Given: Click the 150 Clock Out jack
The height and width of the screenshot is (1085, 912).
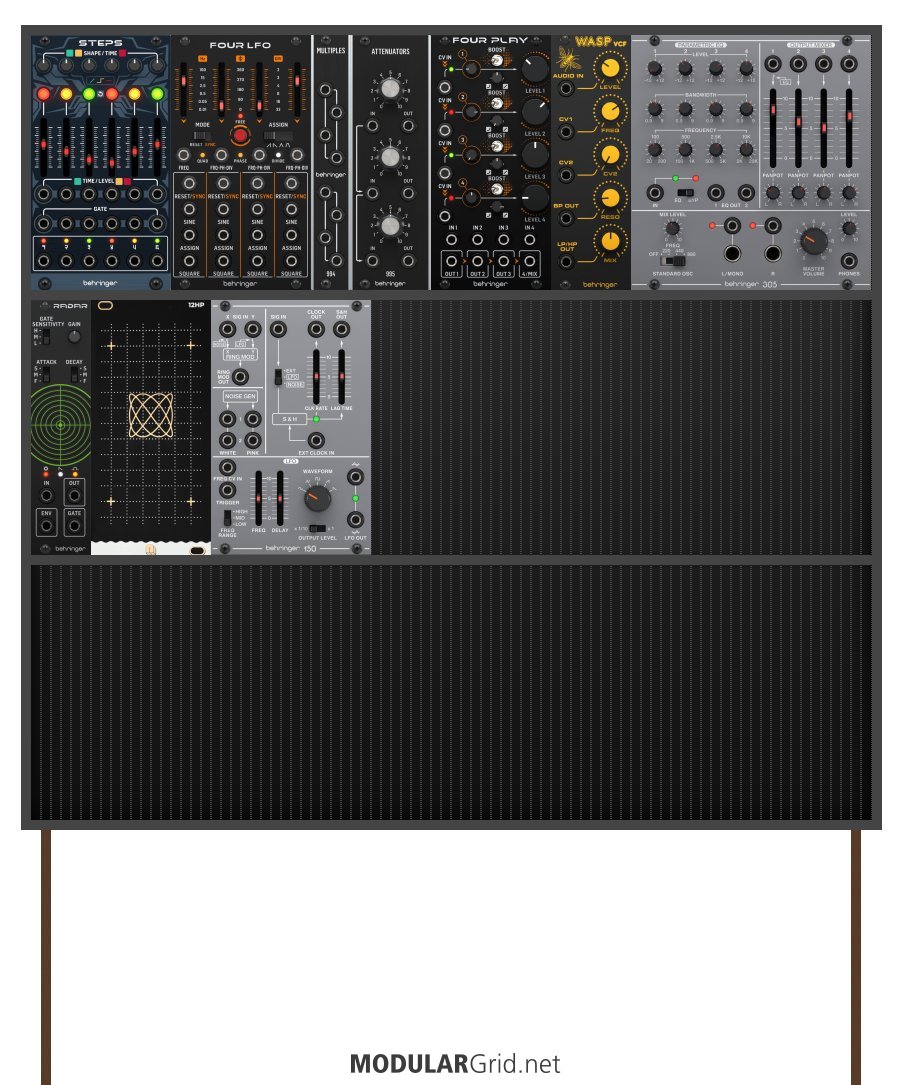Looking at the screenshot, I should point(316,330).
